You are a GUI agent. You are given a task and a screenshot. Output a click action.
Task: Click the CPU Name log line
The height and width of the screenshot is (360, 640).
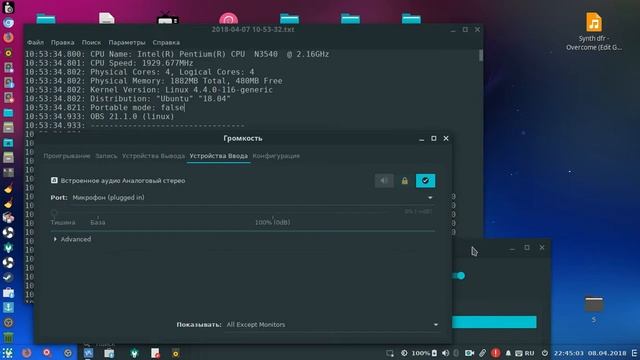(x=177, y=54)
